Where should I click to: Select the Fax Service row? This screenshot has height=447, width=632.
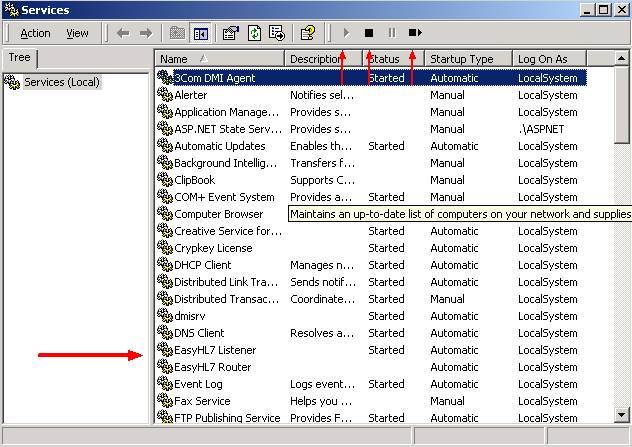pos(371,401)
